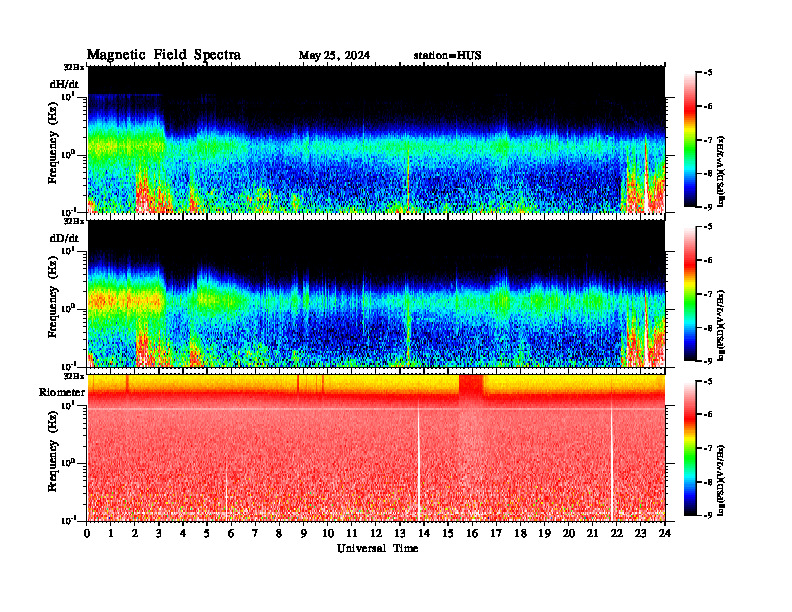Click the hour "19" tick label on the time axis
Viewport: 792px width, 612px height.
point(544,533)
